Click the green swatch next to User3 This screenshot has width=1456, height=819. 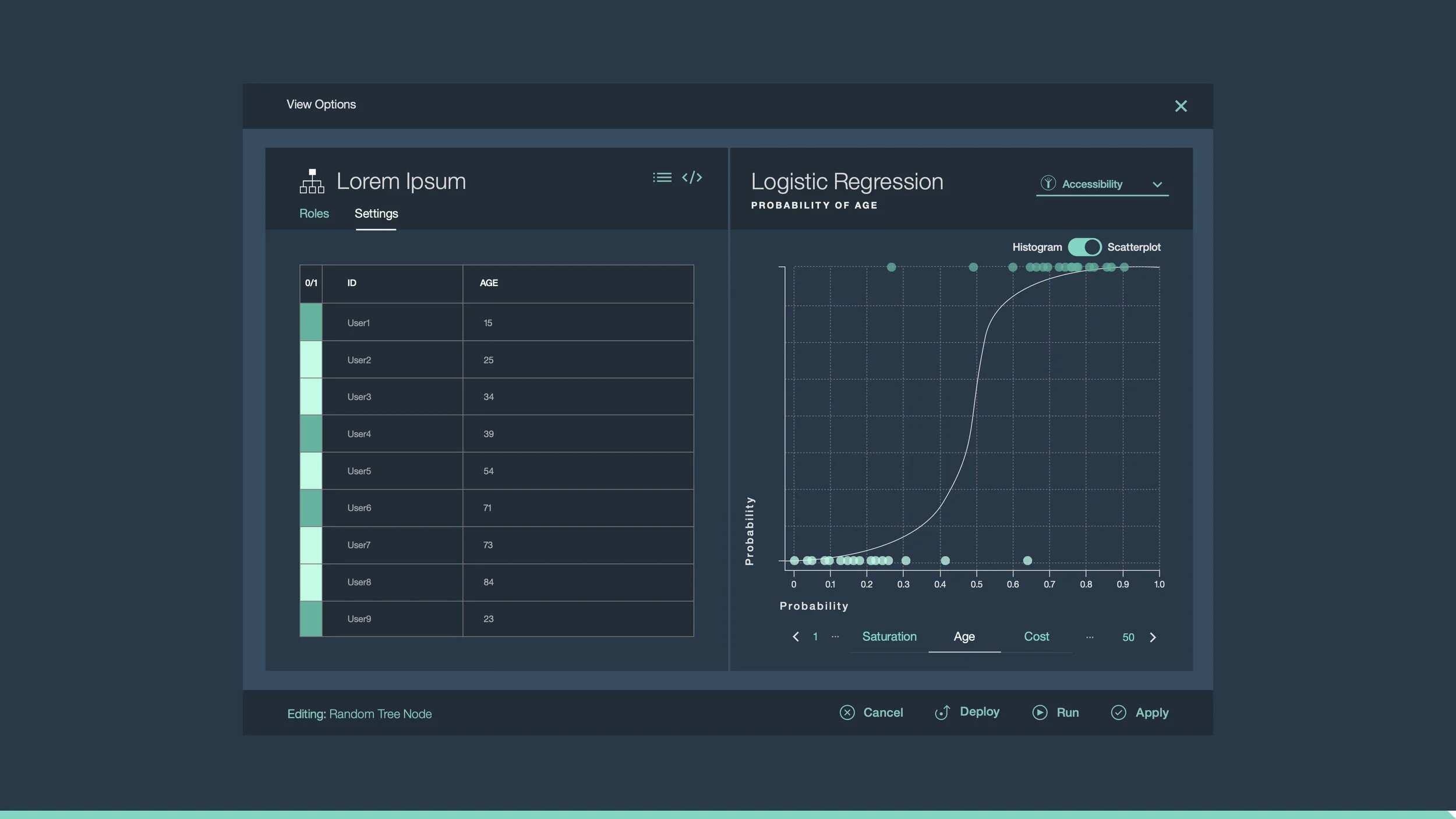point(310,397)
